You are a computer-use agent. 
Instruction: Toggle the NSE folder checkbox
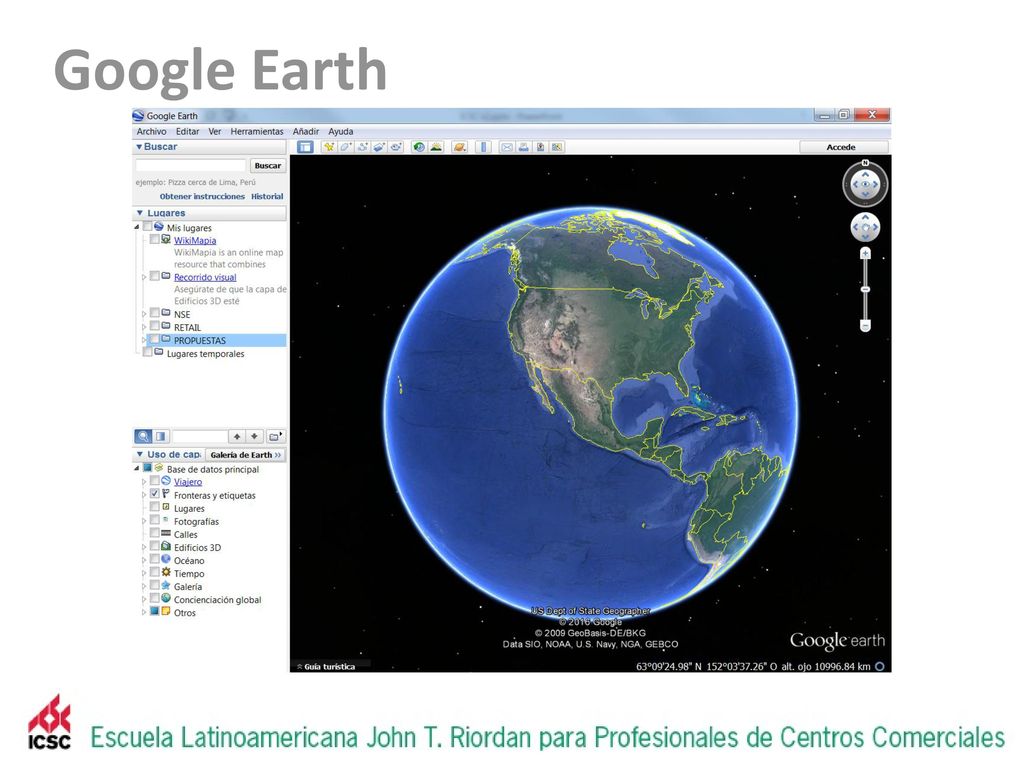[x=155, y=313]
